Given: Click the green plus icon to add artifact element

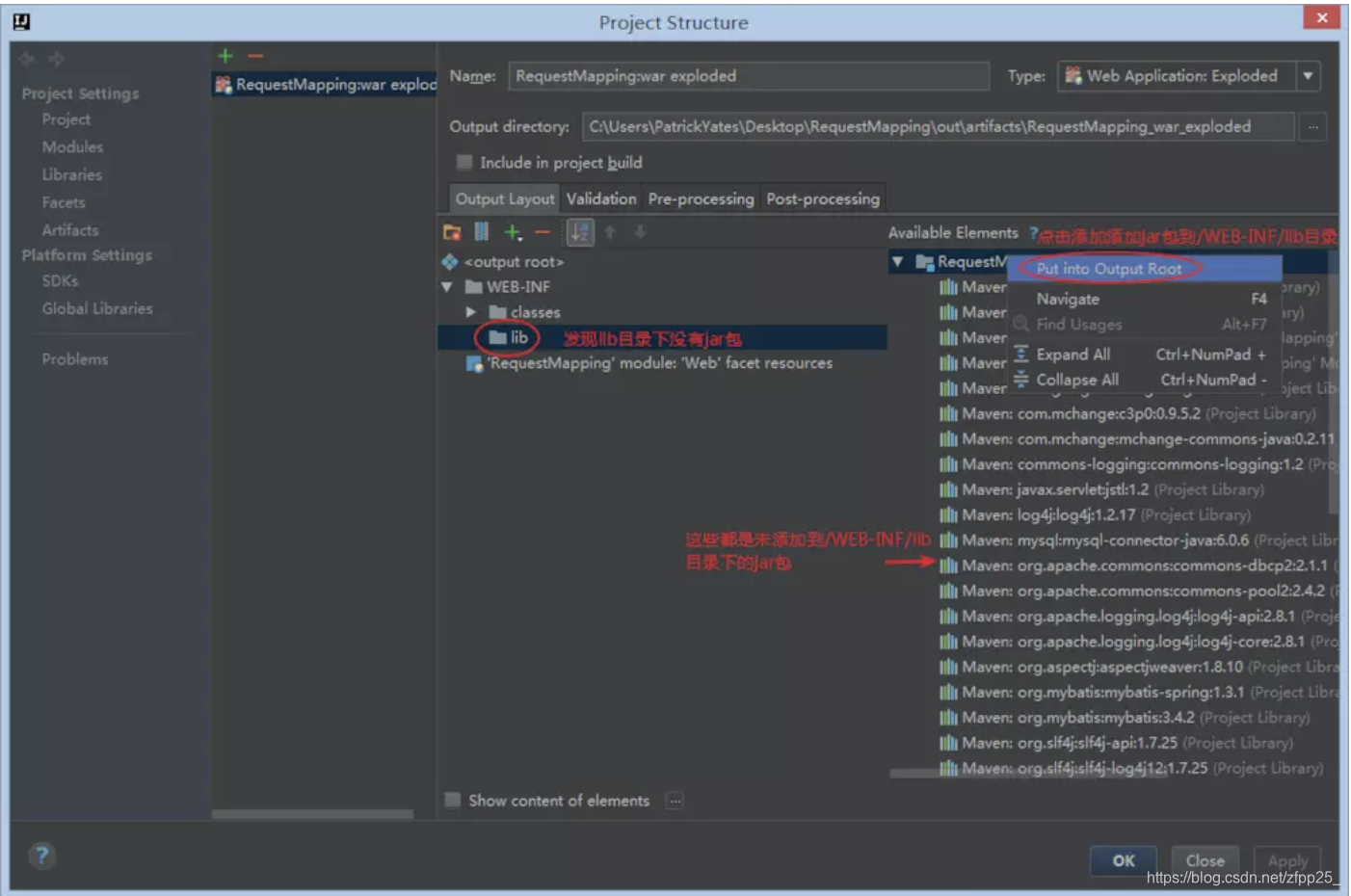Looking at the screenshot, I should [x=512, y=231].
